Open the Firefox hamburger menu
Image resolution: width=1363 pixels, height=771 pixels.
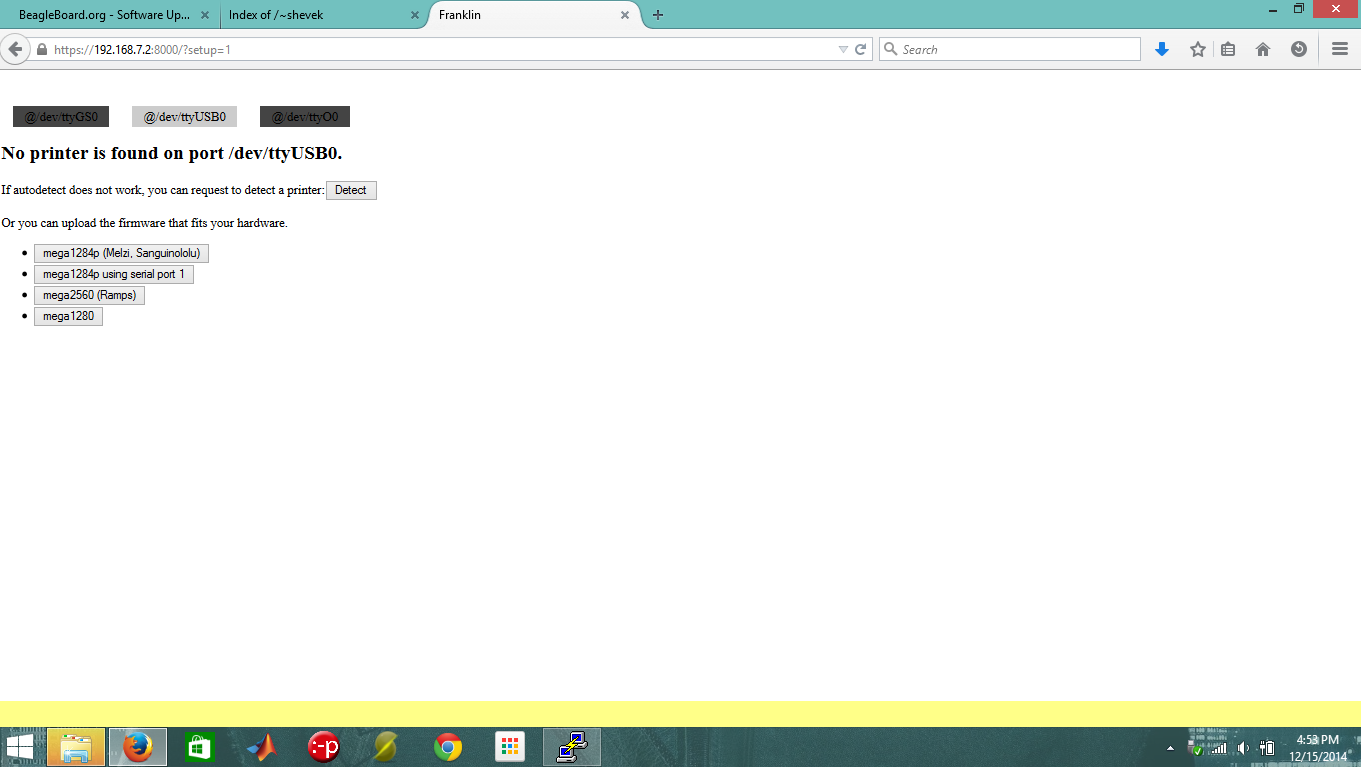point(1340,49)
